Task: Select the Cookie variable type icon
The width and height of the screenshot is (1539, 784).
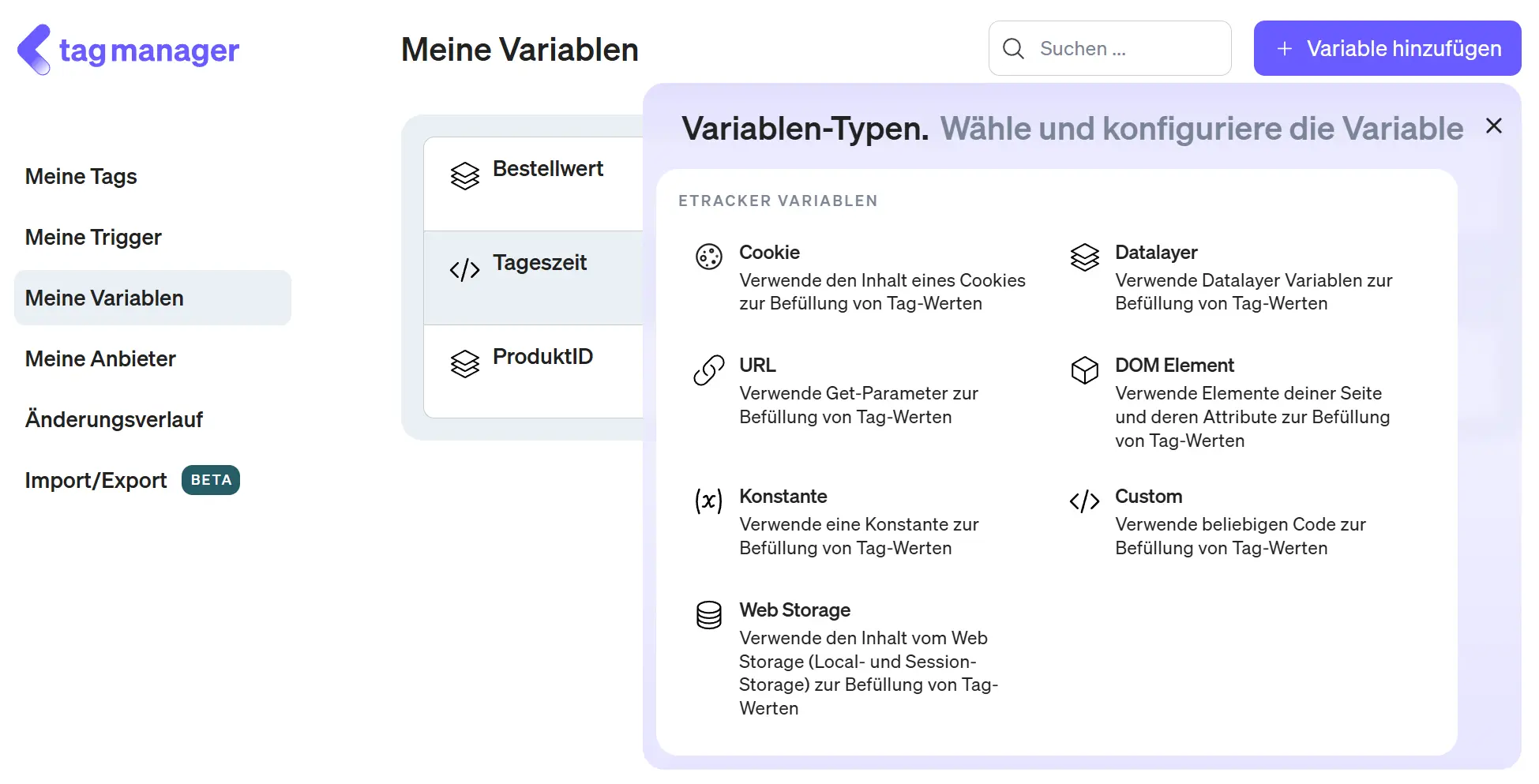Action: point(709,256)
